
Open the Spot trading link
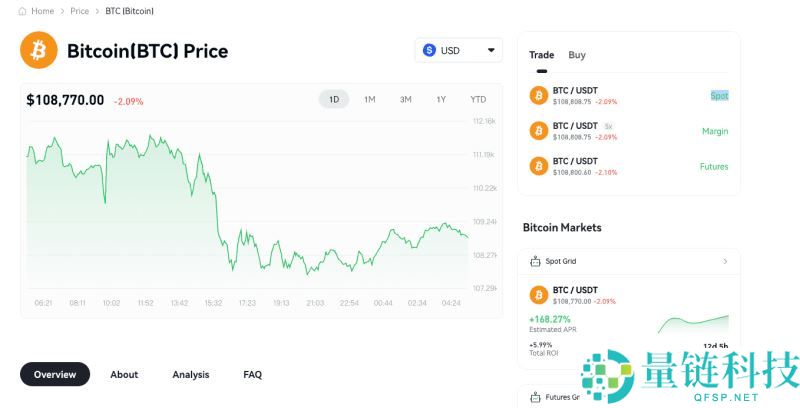click(x=719, y=96)
